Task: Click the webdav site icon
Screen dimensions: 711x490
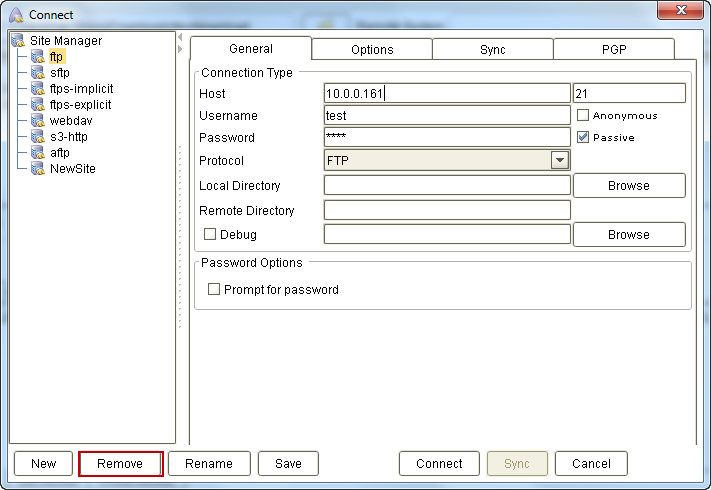Action: pos(38,121)
